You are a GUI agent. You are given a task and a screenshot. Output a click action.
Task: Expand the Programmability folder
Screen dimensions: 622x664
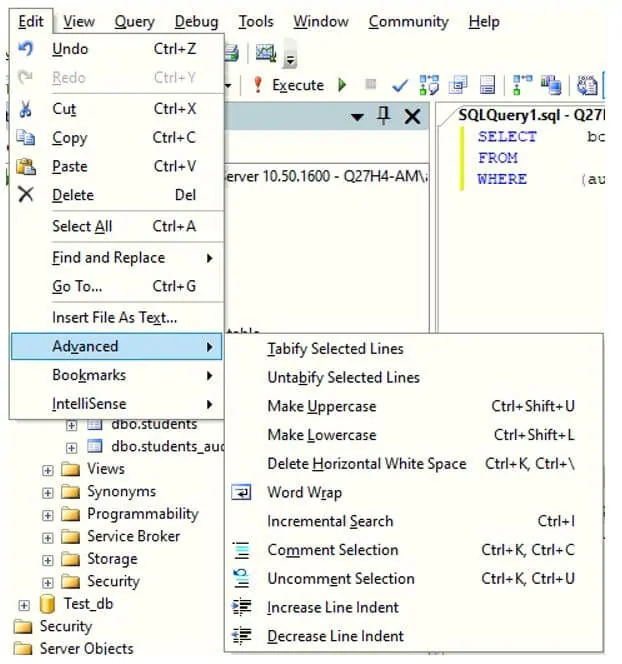pos(48,515)
